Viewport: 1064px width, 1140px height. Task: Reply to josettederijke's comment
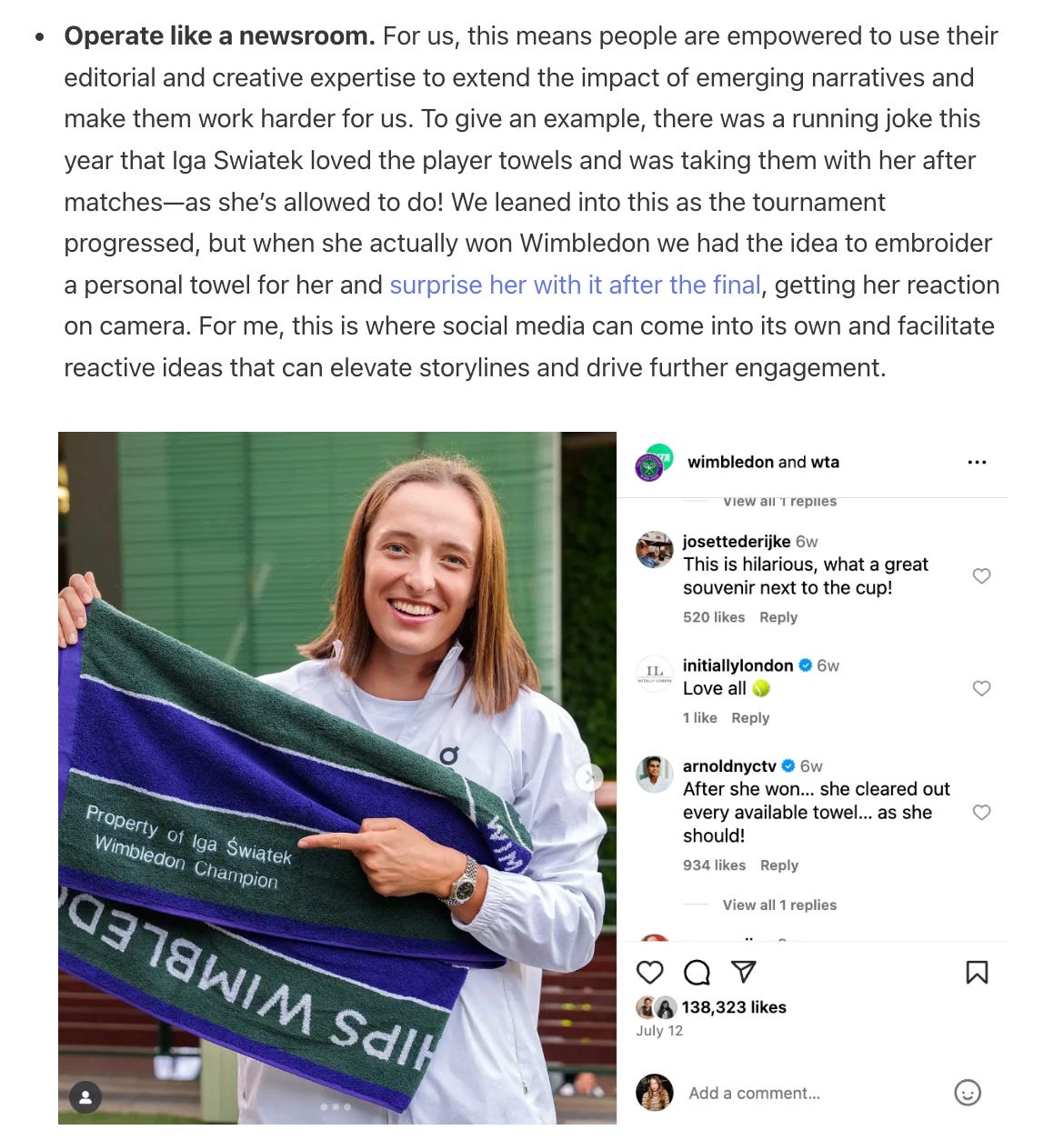(778, 617)
